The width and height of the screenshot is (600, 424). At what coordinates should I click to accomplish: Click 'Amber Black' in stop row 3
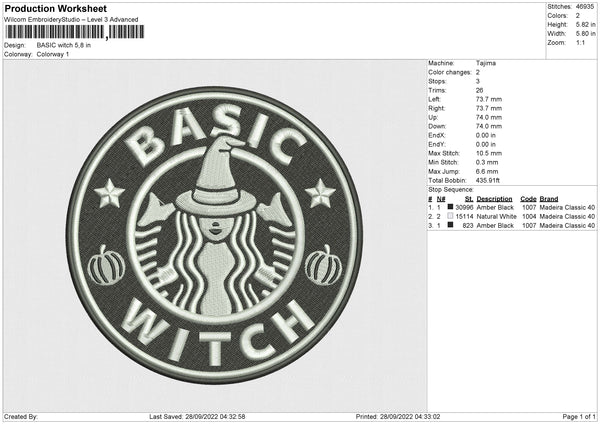click(x=495, y=226)
